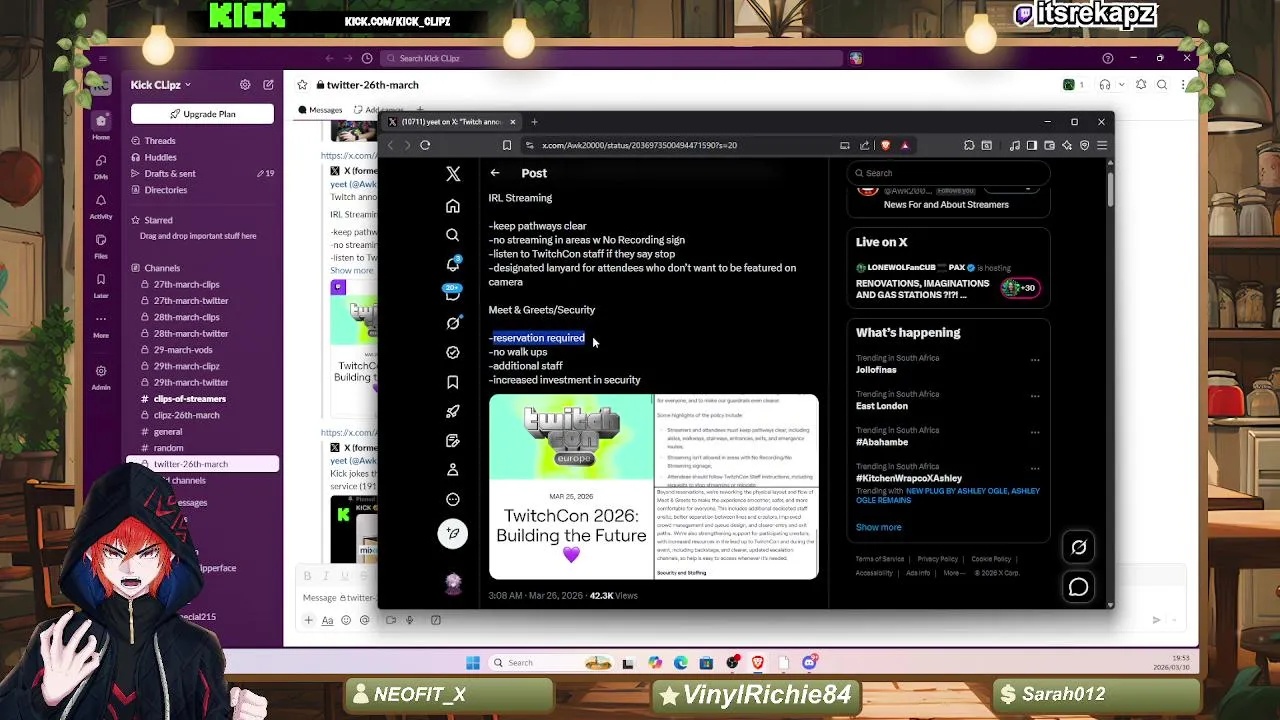The width and height of the screenshot is (1280, 720).
Task: Open X Explore search icon in sidebar
Action: click(453, 235)
